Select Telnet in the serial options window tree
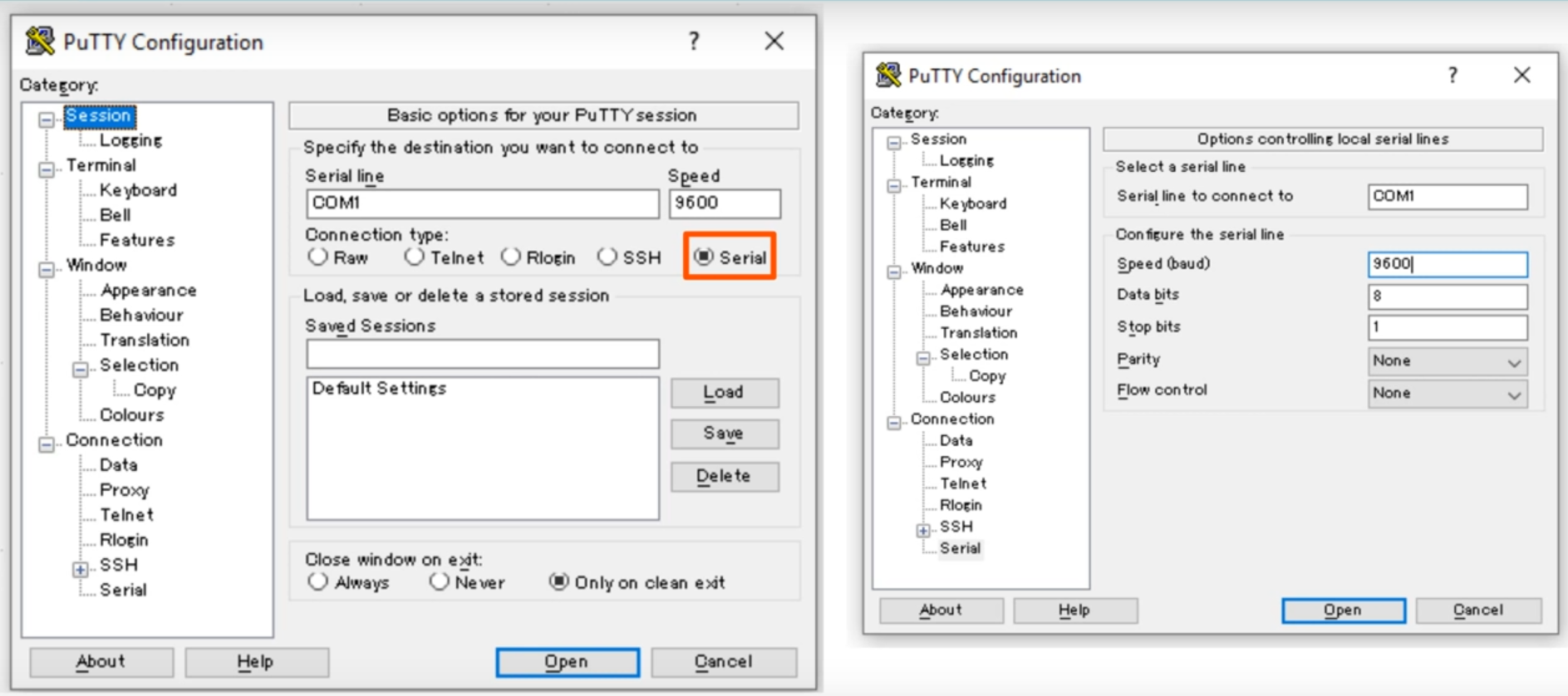 pyautogui.click(x=963, y=483)
